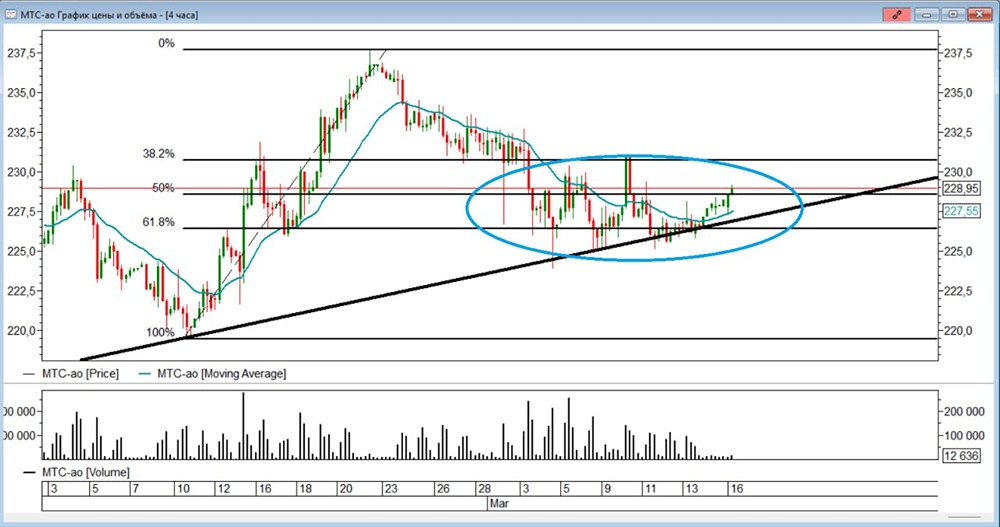Click date 26 on the time axis
The height and width of the screenshot is (527, 1000).
443,489
